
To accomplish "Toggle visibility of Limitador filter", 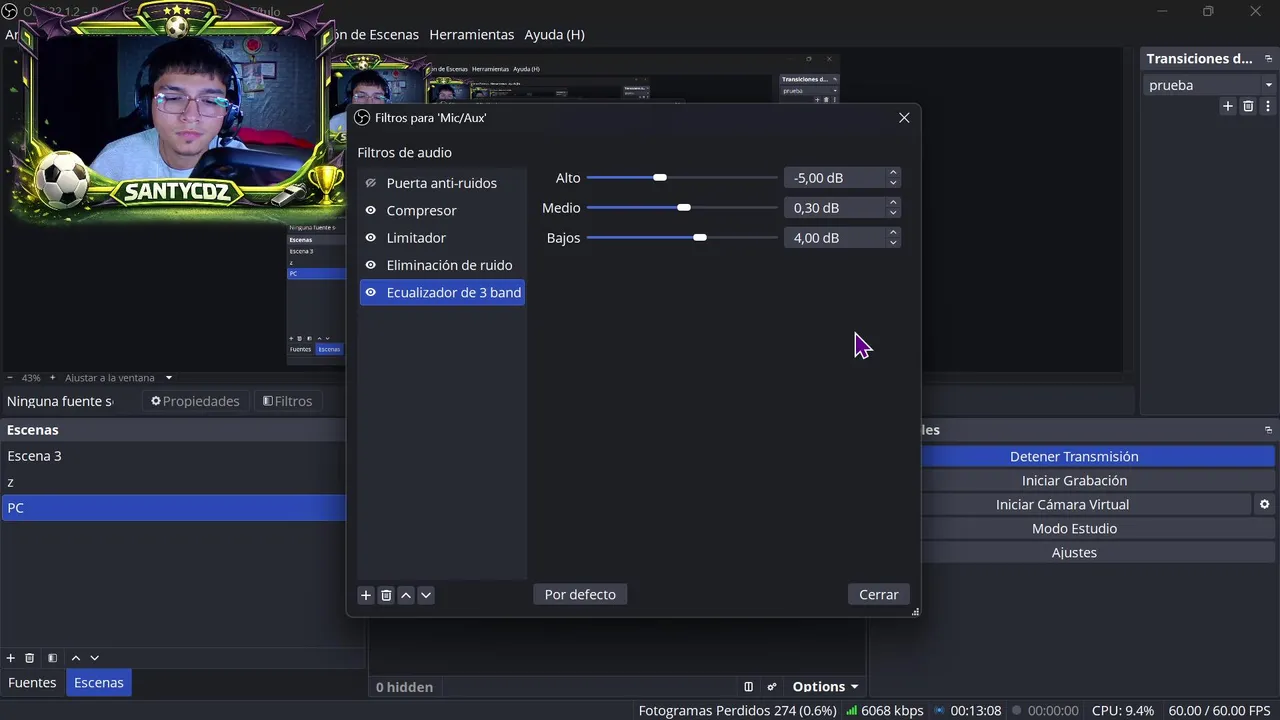I will [x=371, y=238].
